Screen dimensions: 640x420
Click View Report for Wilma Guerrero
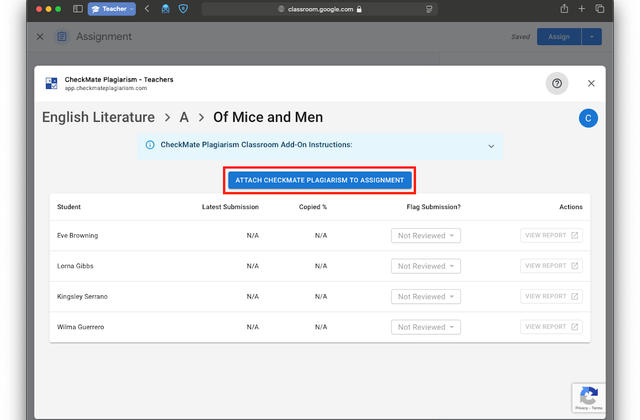pyautogui.click(x=551, y=327)
